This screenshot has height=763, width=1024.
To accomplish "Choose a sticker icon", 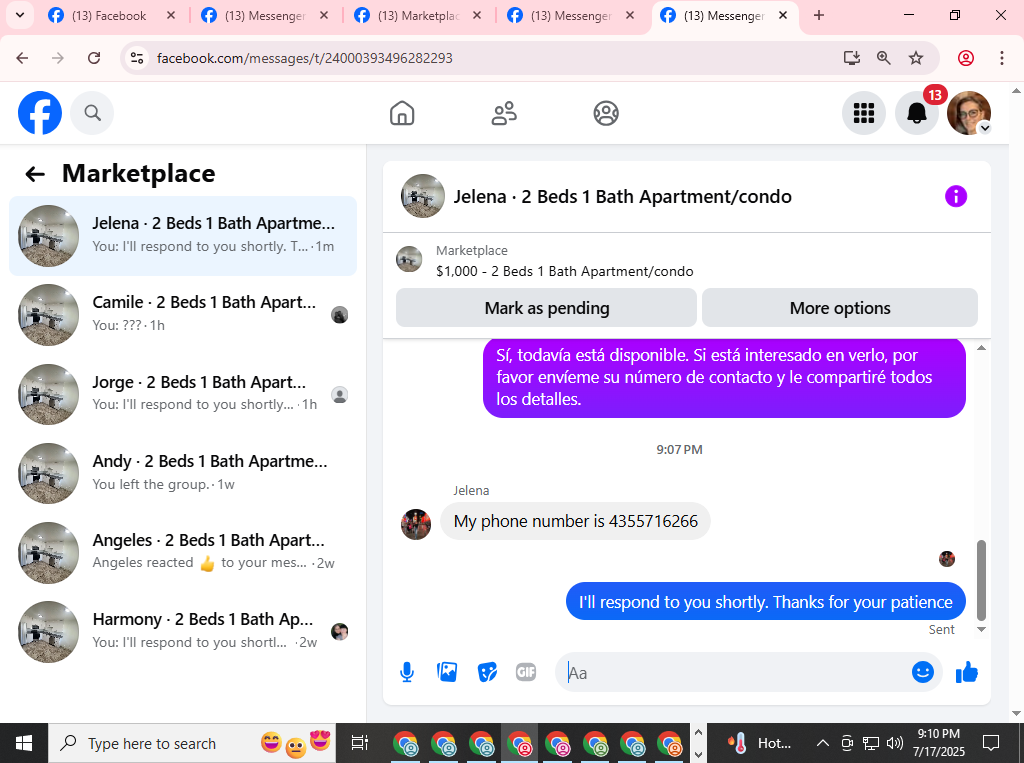I will [x=487, y=672].
